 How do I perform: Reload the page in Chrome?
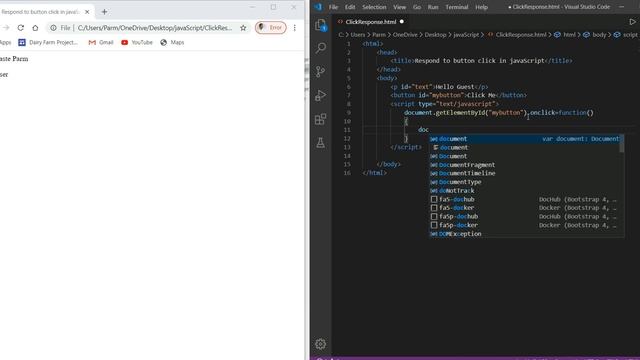(20, 28)
